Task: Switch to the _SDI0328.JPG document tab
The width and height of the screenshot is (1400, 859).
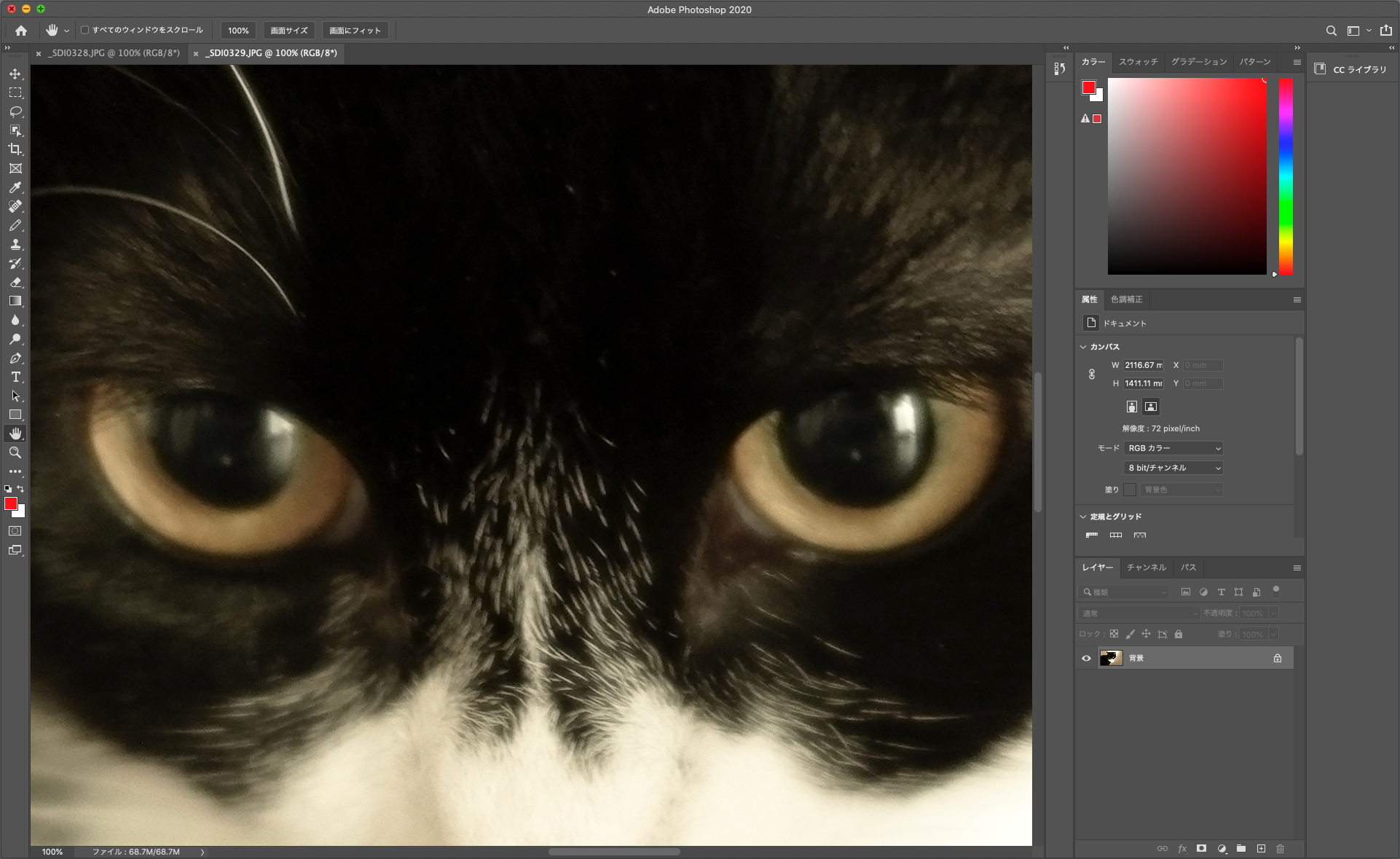Action: click(115, 53)
